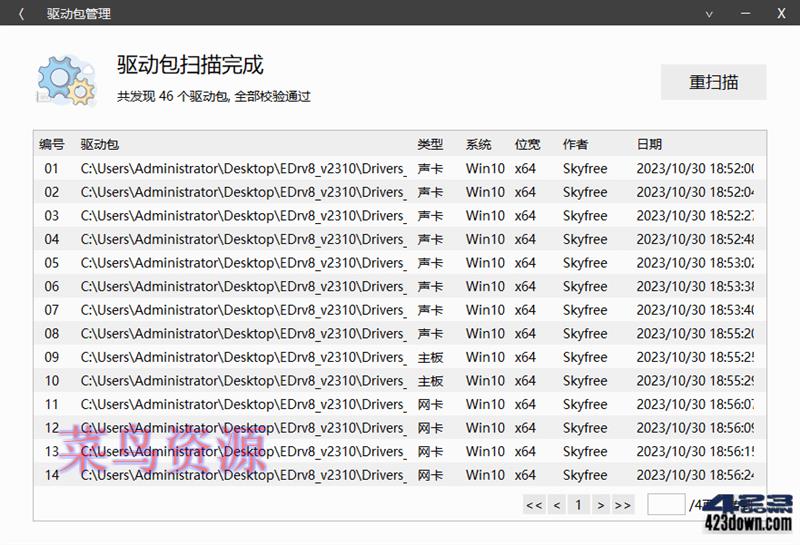Select Skyfree cell in row 13
The image size is (800, 545).
coord(585,451)
